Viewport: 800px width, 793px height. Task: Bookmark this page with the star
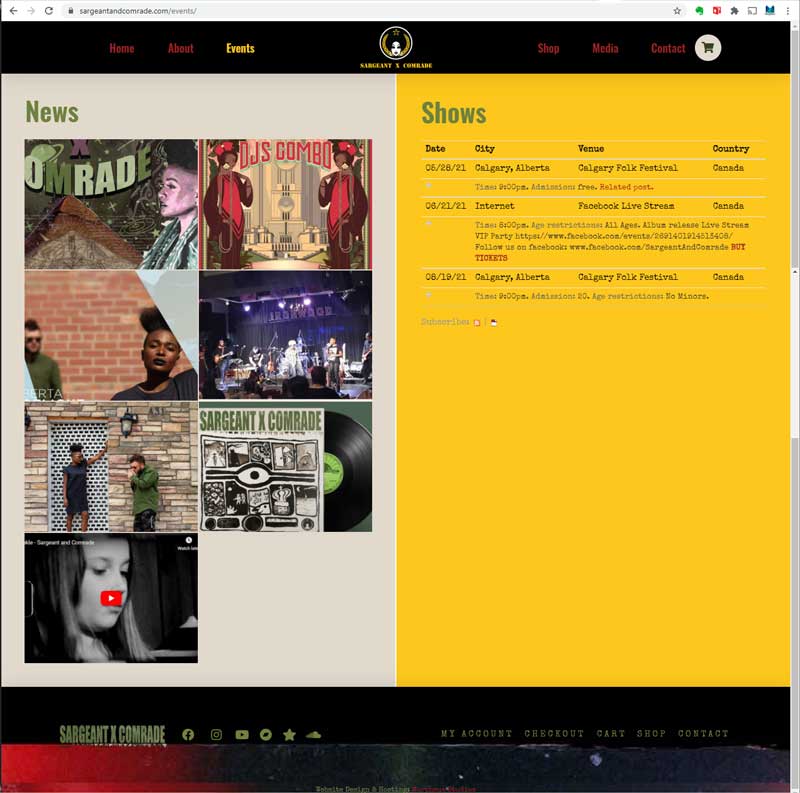tap(677, 11)
